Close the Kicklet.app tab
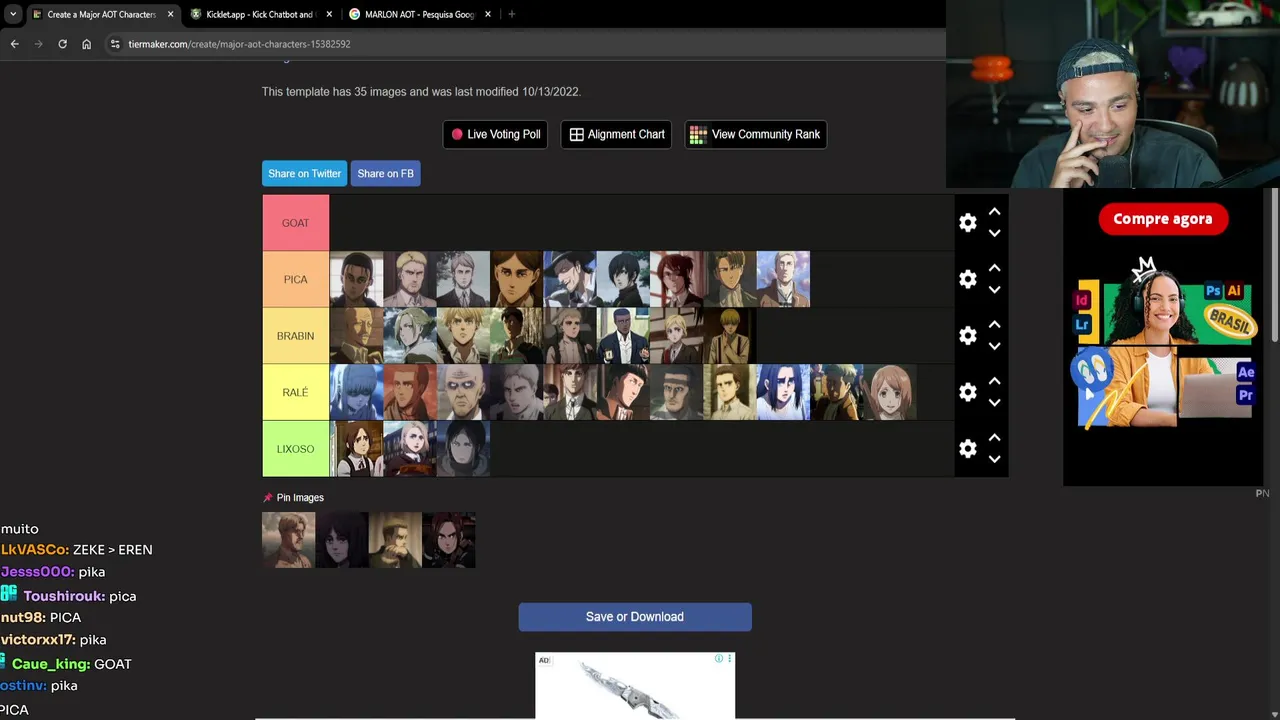This screenshot has width=1280, height=720. tap(329, 14)
